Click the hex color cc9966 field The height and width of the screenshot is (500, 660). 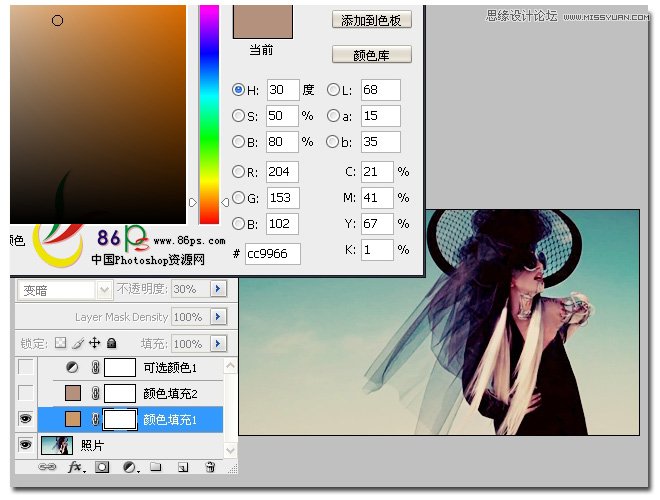pyautogui.click(x=273, y=254)
